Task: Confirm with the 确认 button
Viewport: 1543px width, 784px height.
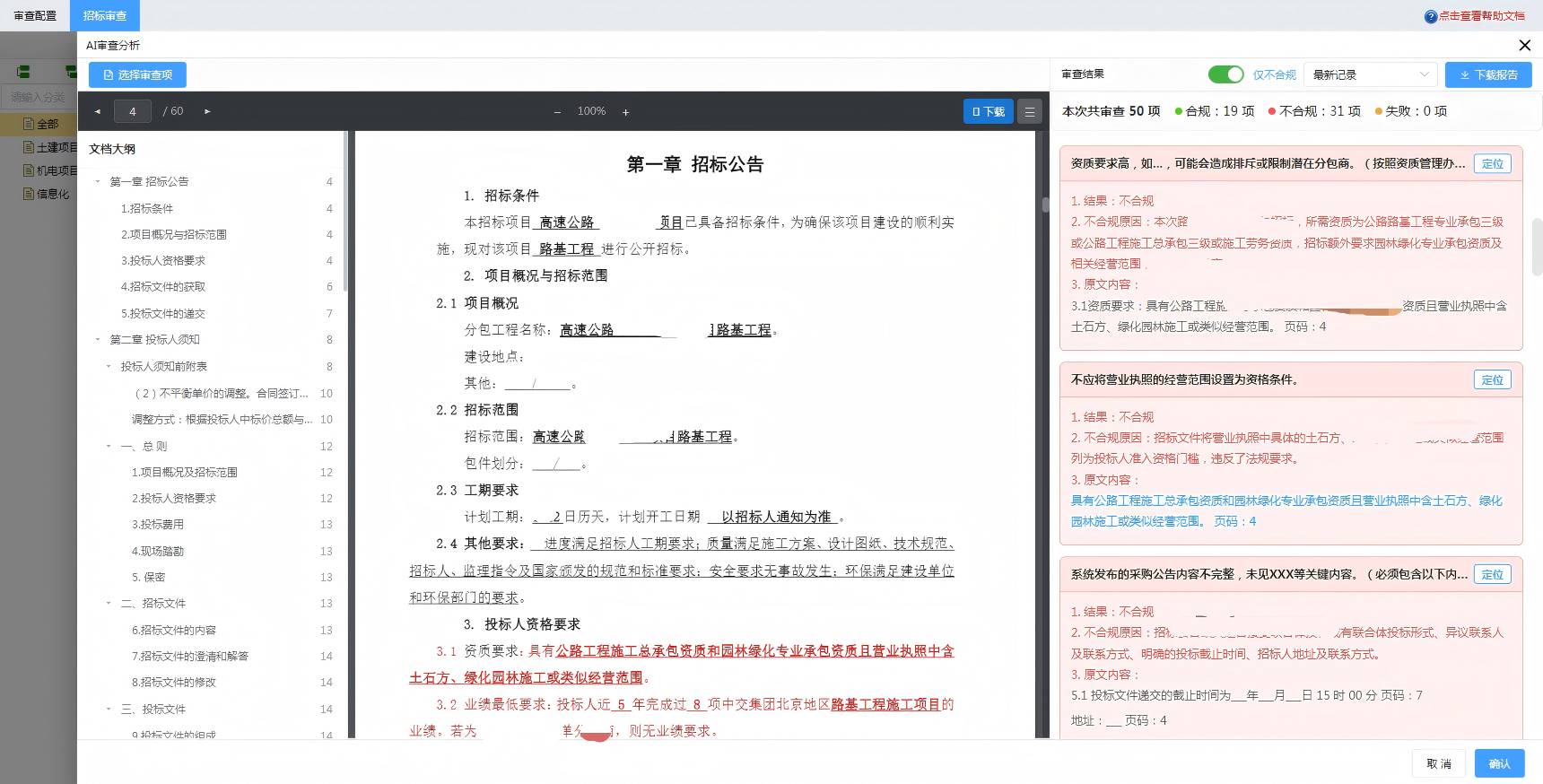Action: tap(1500, 763)
